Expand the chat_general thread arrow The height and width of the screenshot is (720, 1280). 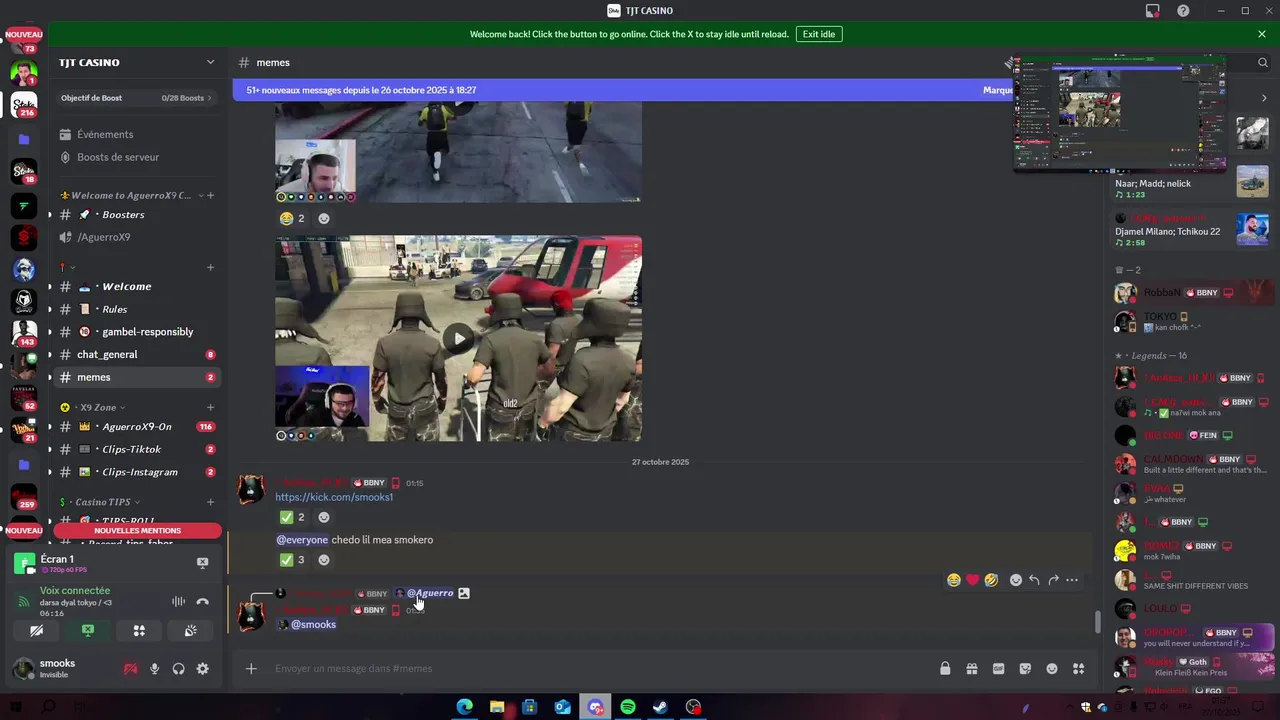click(x=49, y=355)
